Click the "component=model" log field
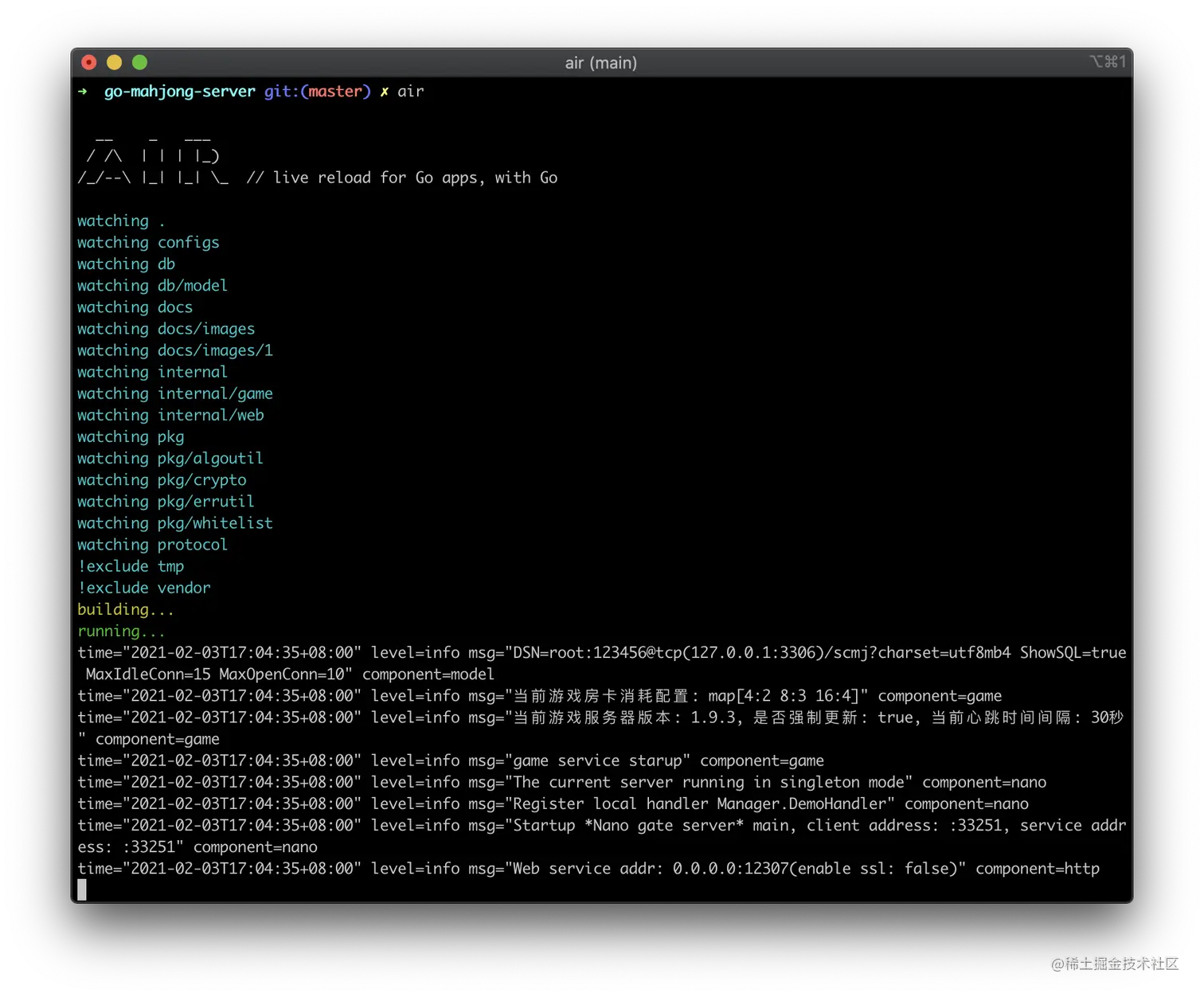1204x997 pixels. (428, 674)
